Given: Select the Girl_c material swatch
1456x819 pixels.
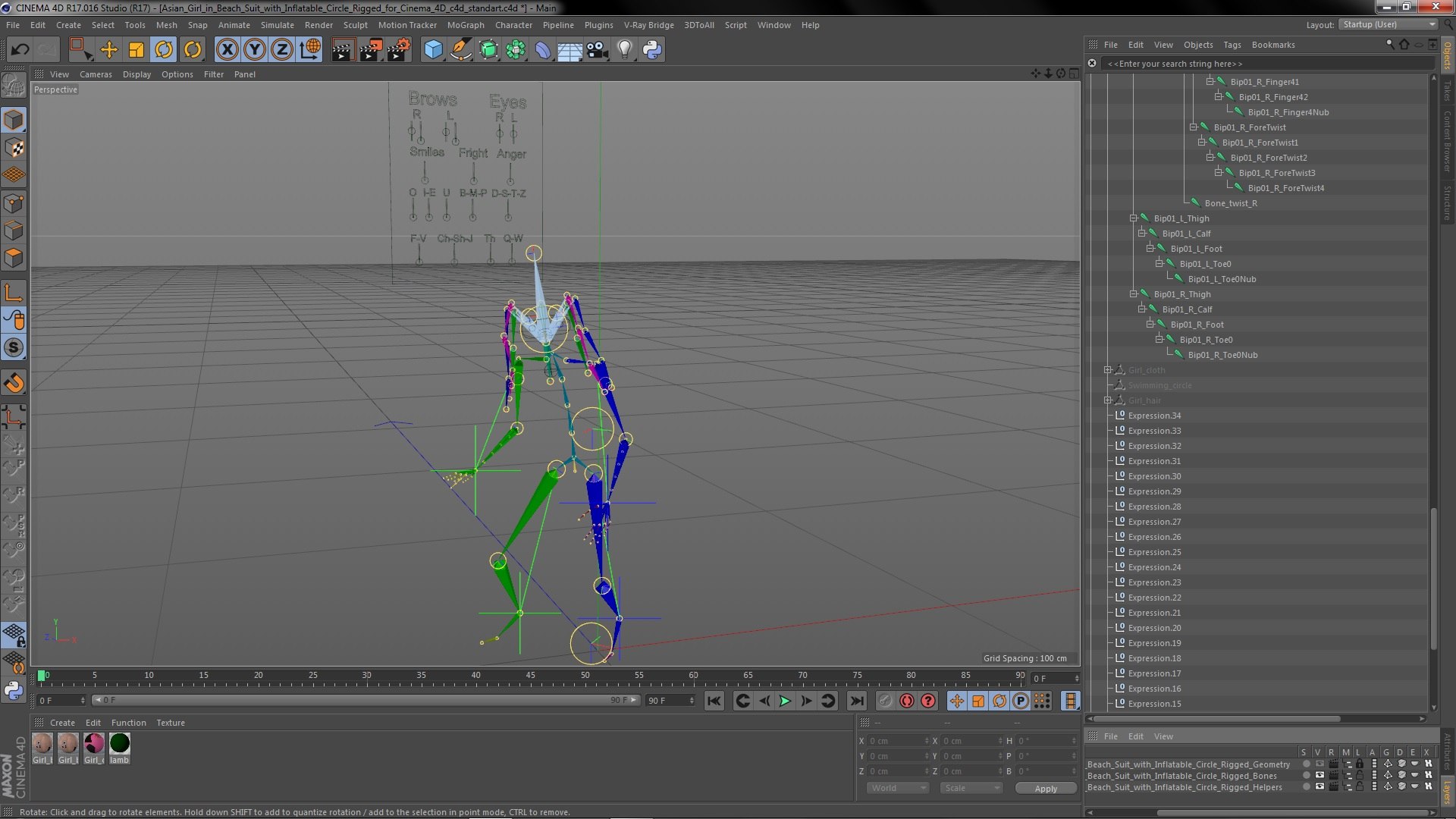Looking at the screenshot, I should coord(94,748).
